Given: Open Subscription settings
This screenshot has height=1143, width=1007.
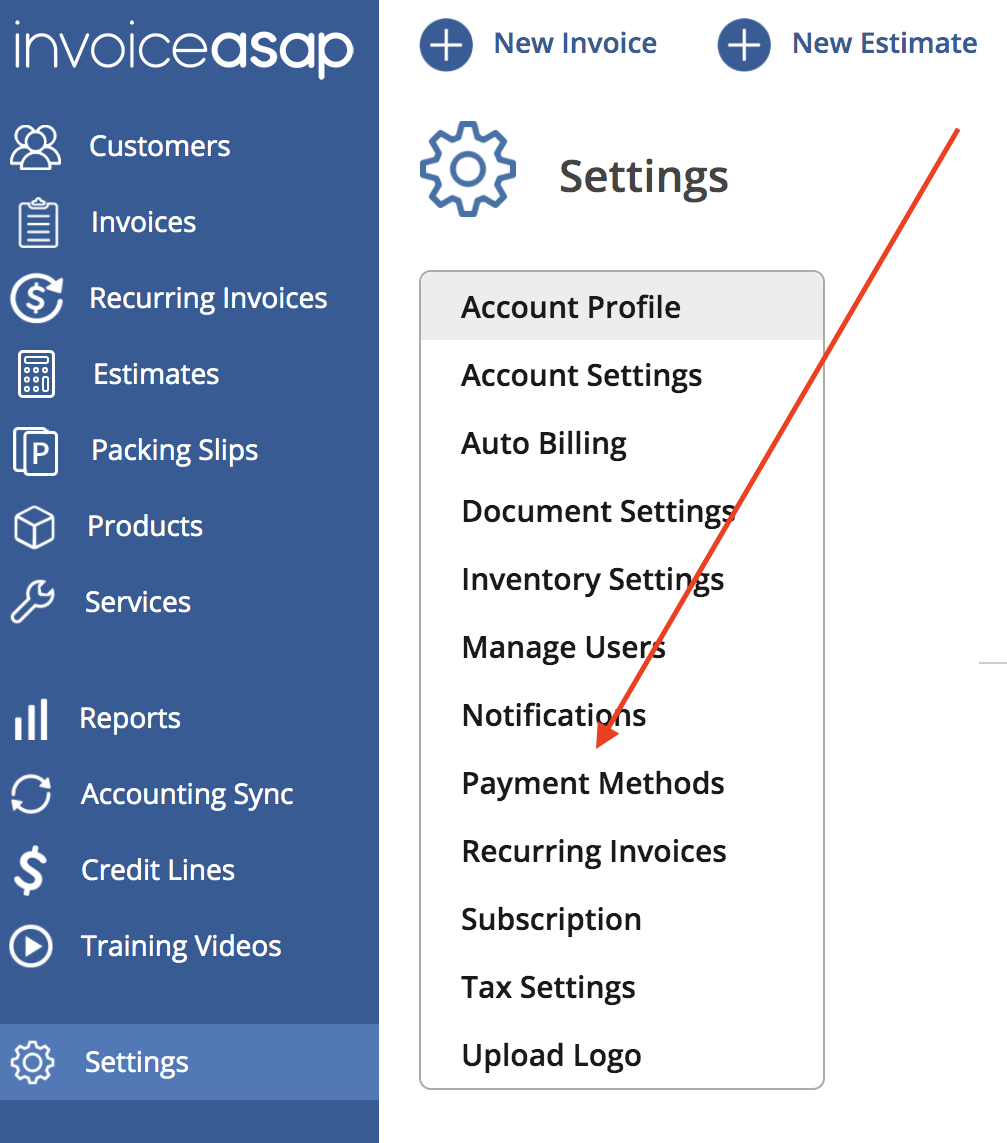Looking at the screenshot, I should 622,918.
